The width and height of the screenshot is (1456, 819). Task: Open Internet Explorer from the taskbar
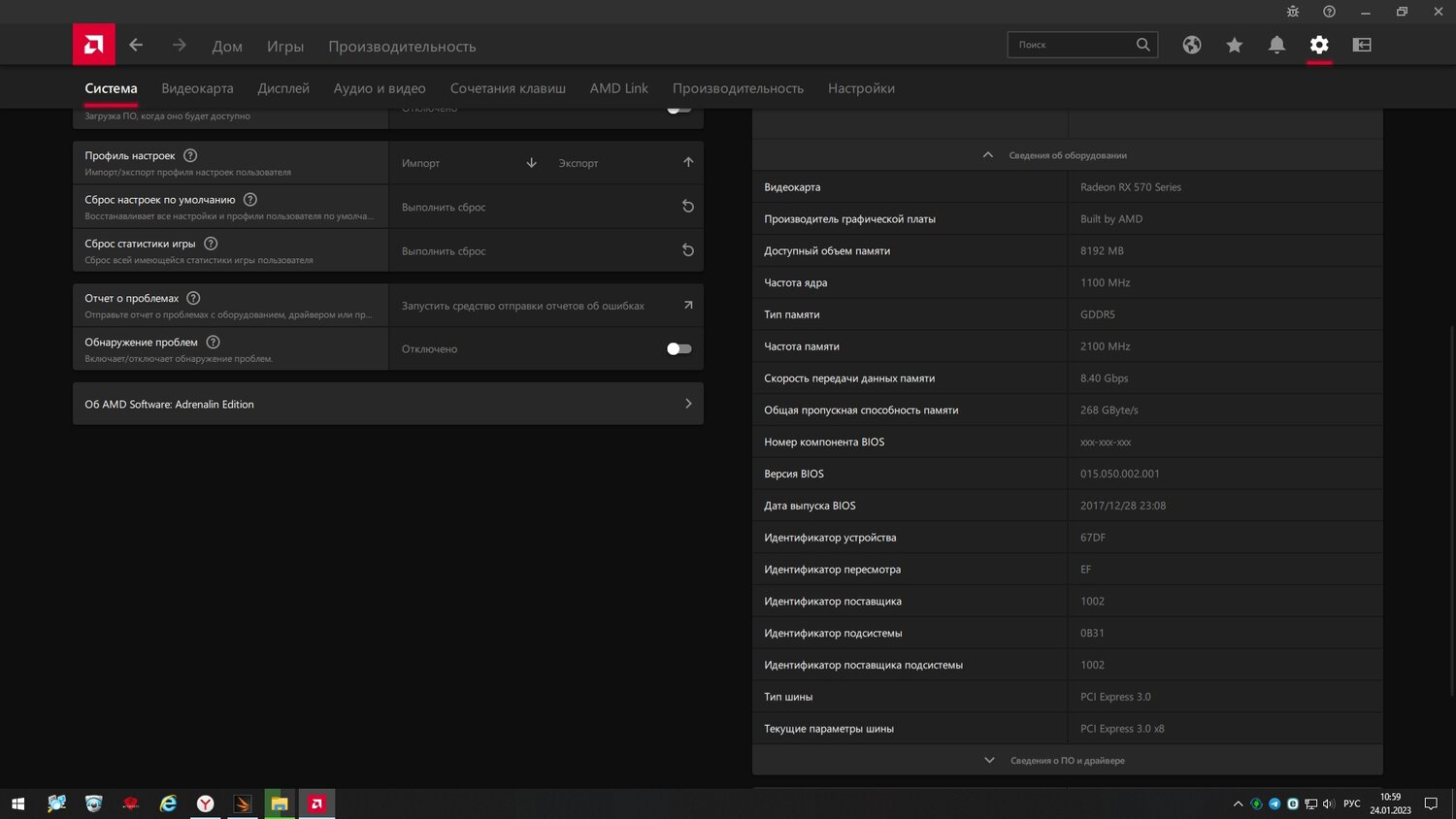[x=169, y=803]
